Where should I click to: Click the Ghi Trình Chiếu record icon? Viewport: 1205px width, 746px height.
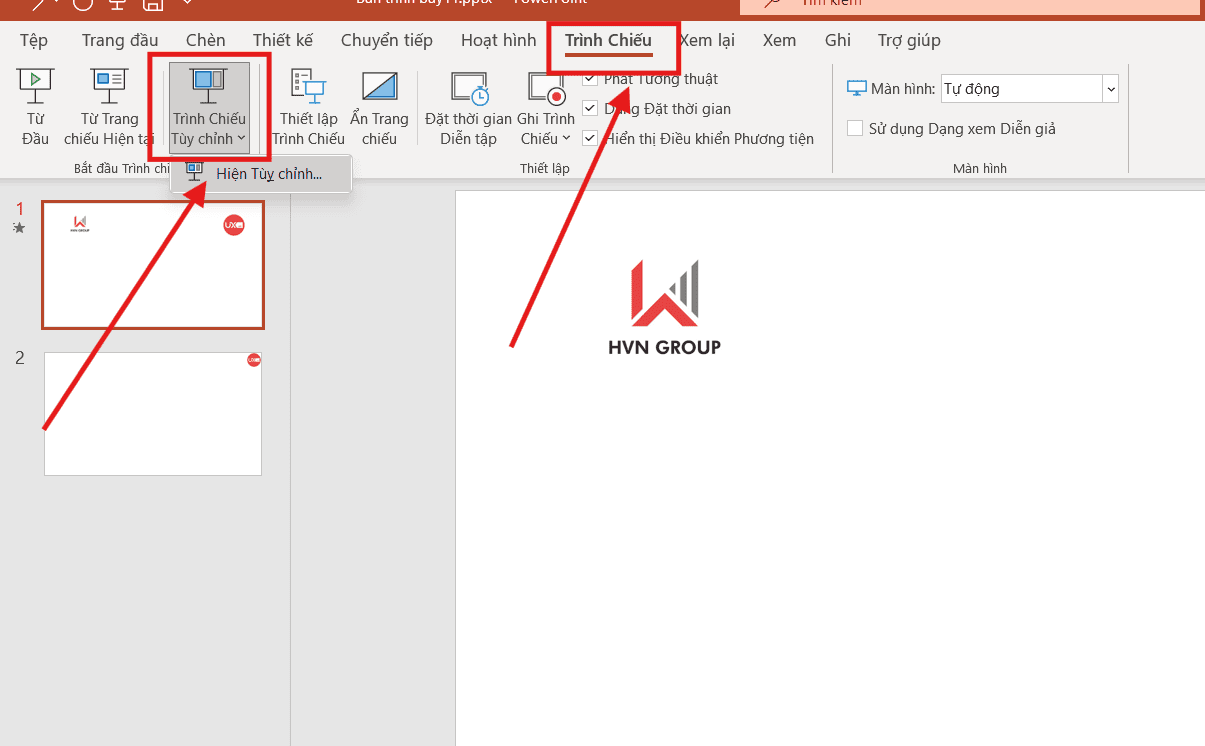coord(546,88)
